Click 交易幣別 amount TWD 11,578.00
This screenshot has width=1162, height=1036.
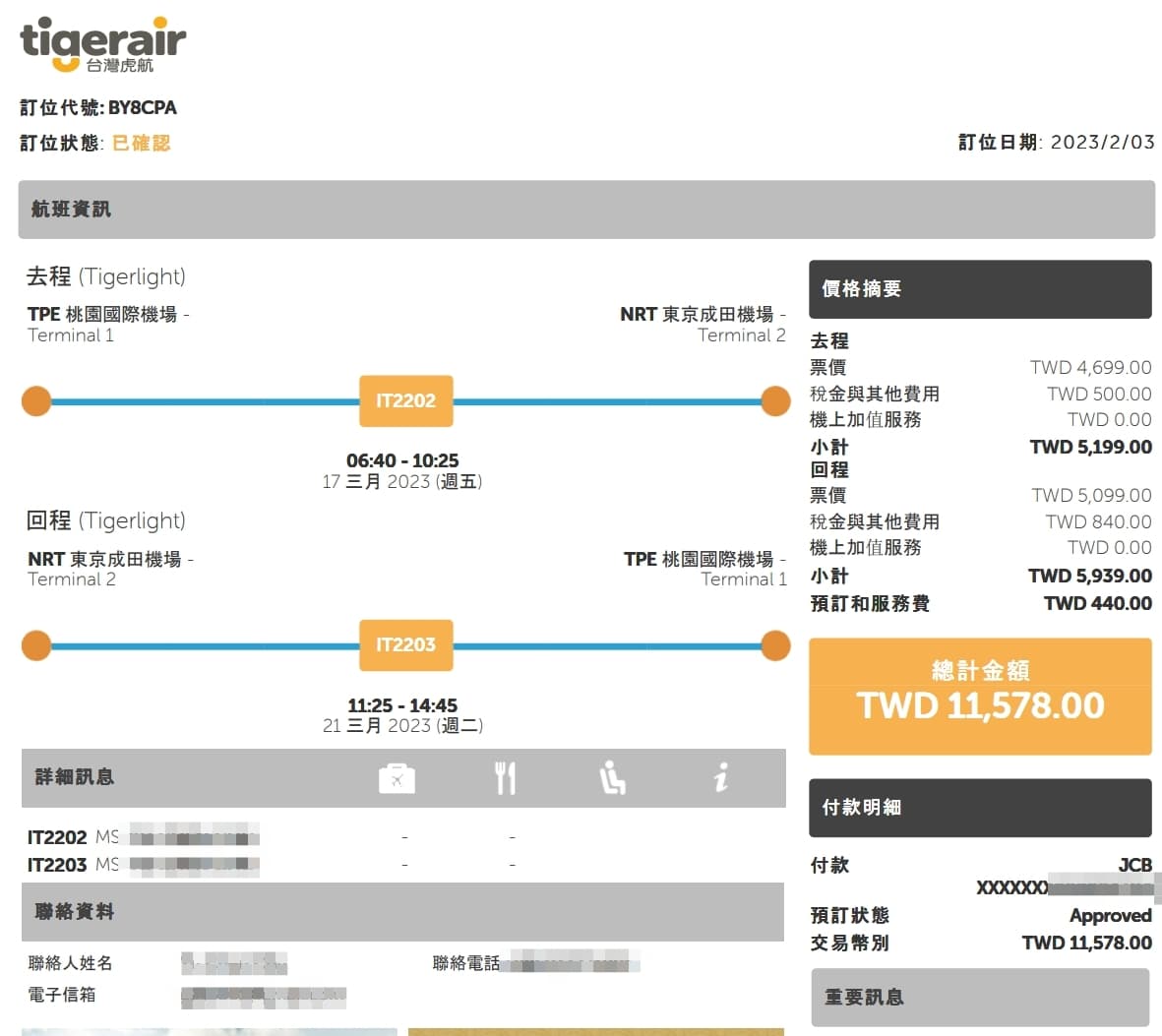[1086, 943]
